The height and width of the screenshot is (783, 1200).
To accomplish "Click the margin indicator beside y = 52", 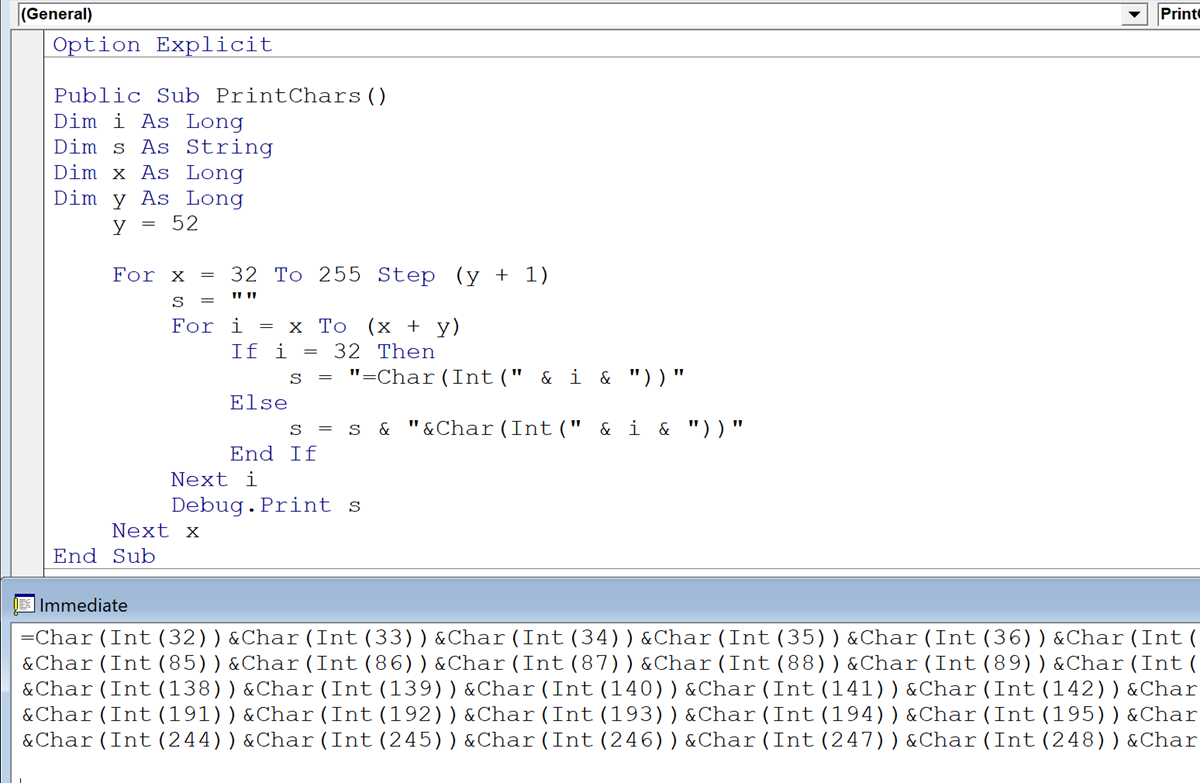I will point(25,223).
